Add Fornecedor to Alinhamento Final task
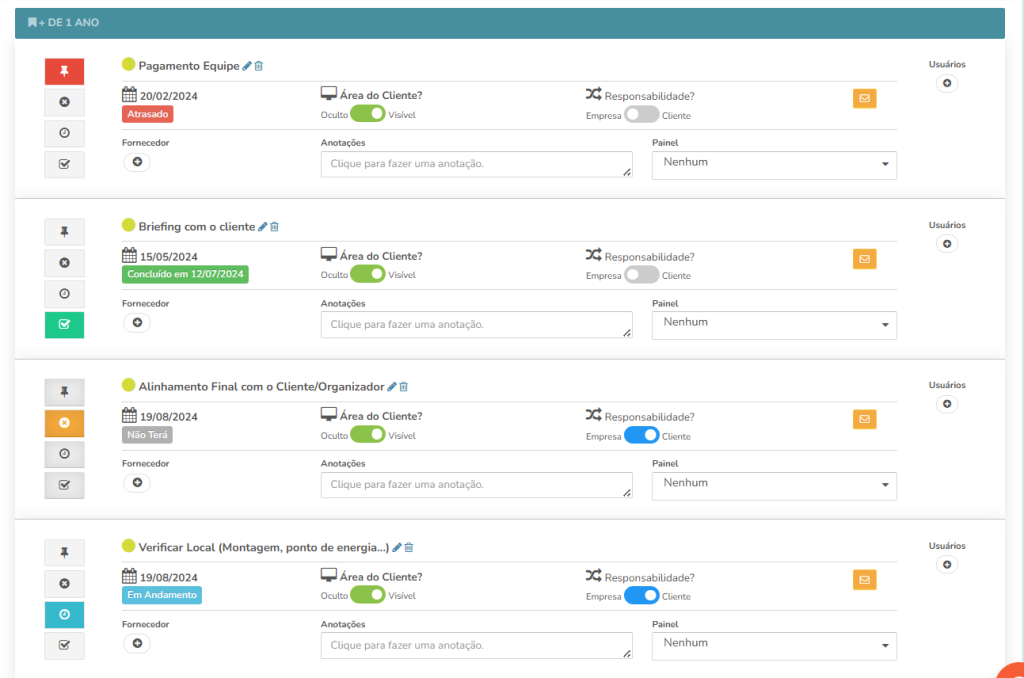Screen dimensions: 1024x678 tap(137, 483)
